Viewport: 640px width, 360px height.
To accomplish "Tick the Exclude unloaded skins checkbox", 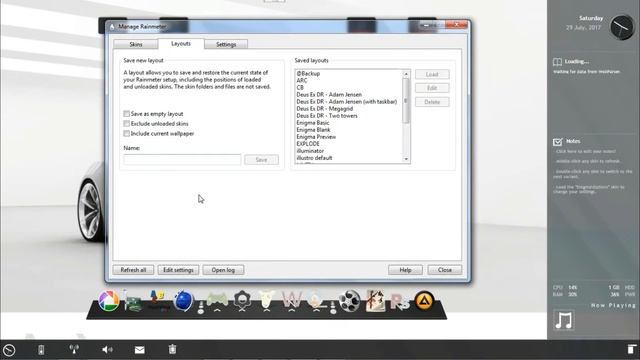I will pos(127,124).
